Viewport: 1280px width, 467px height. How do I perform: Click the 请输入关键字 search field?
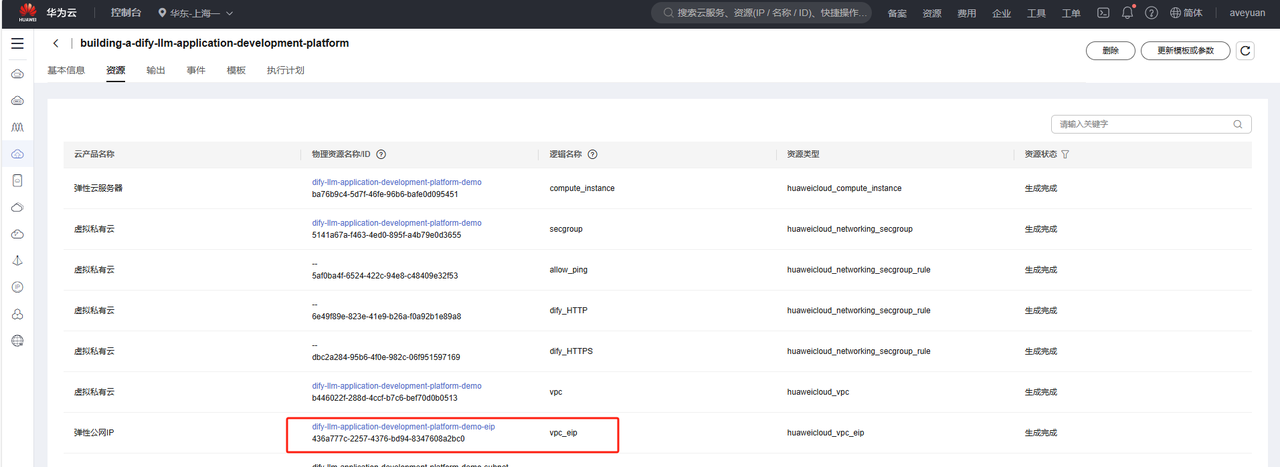pyautogui.click(x=1142, y=124)
